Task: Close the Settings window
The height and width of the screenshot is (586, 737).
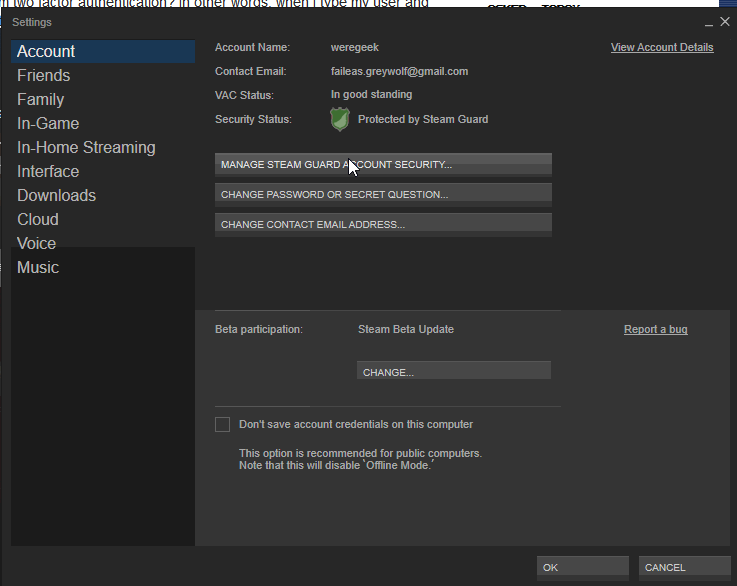Action: pyautogui.click(x=725, y=22)
